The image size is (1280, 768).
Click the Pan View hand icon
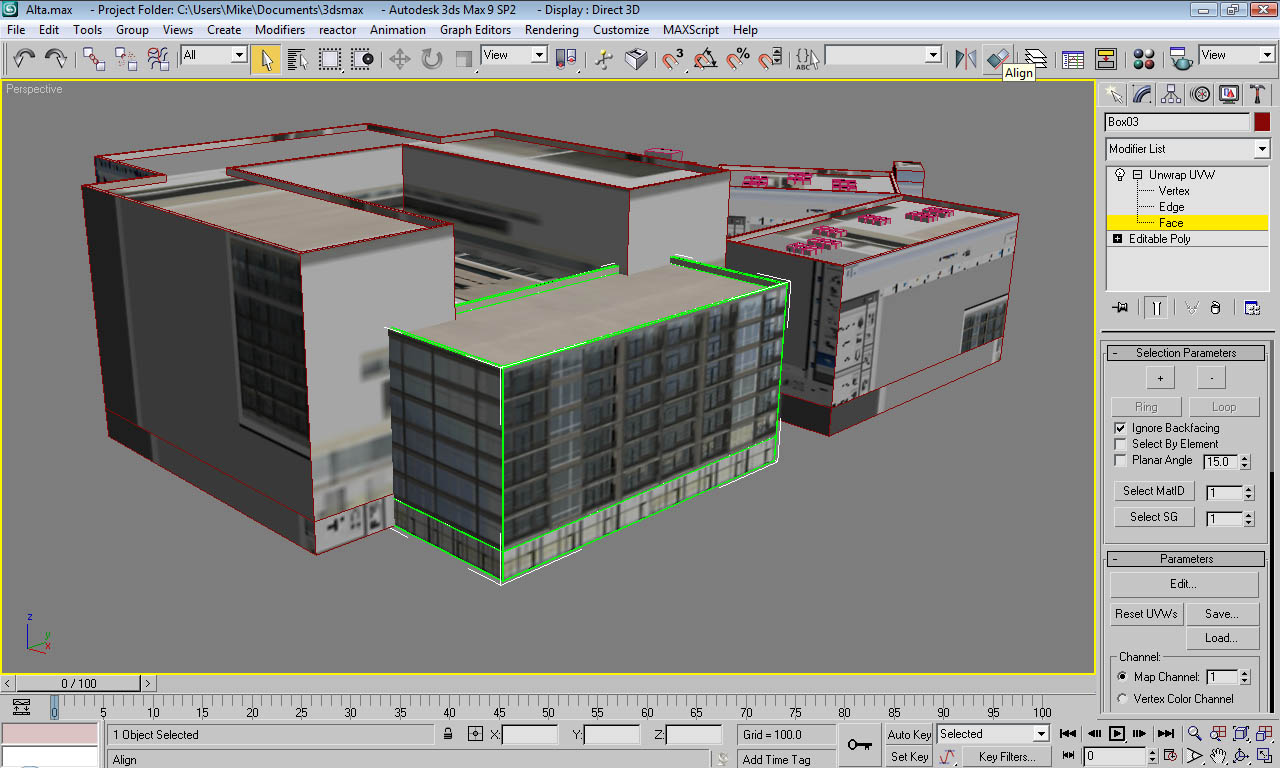1218,756
